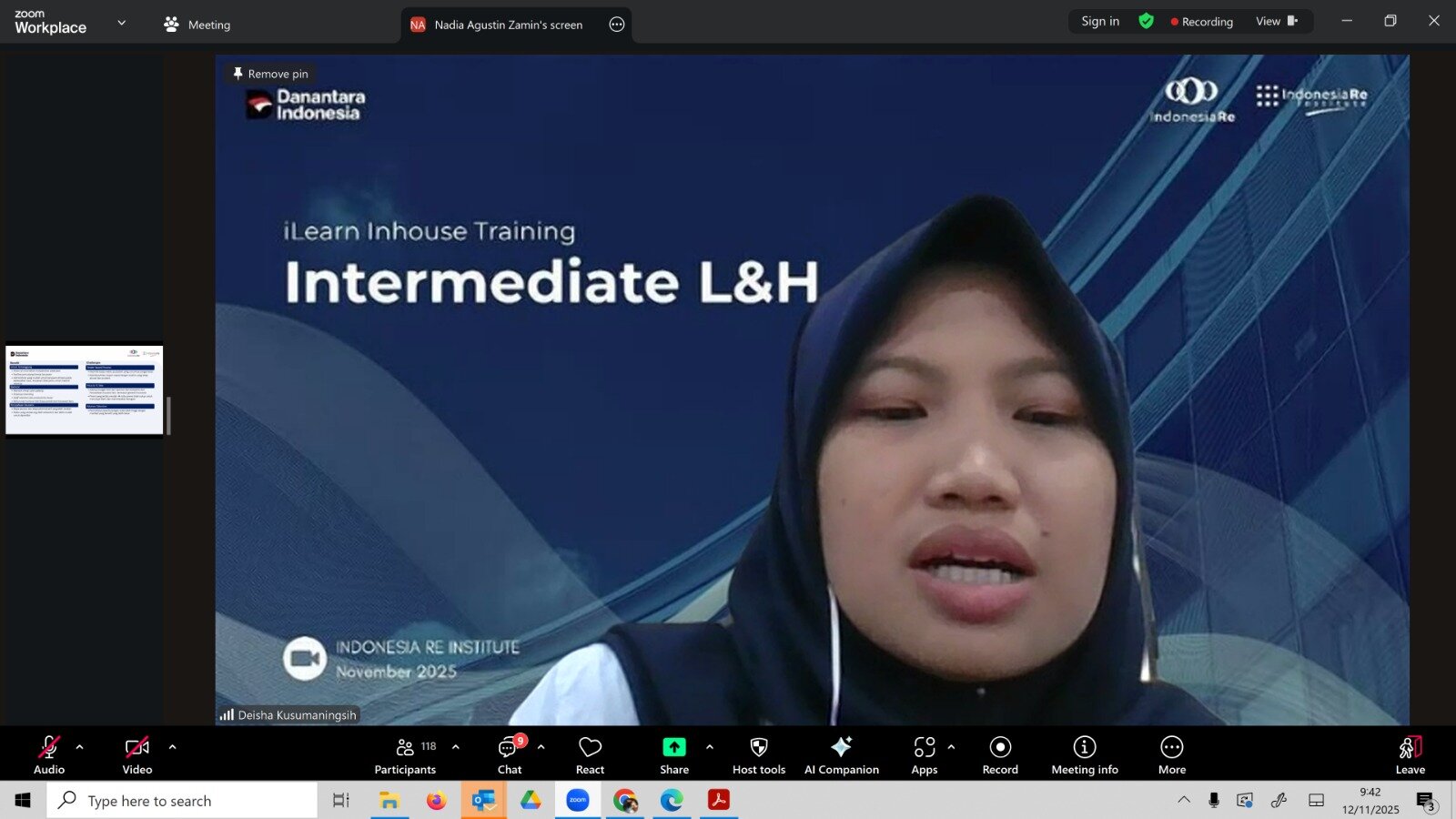1456x819 pixels.
Task: Select the shared screen slide thumbnail
Action: (x=85, y=389)
